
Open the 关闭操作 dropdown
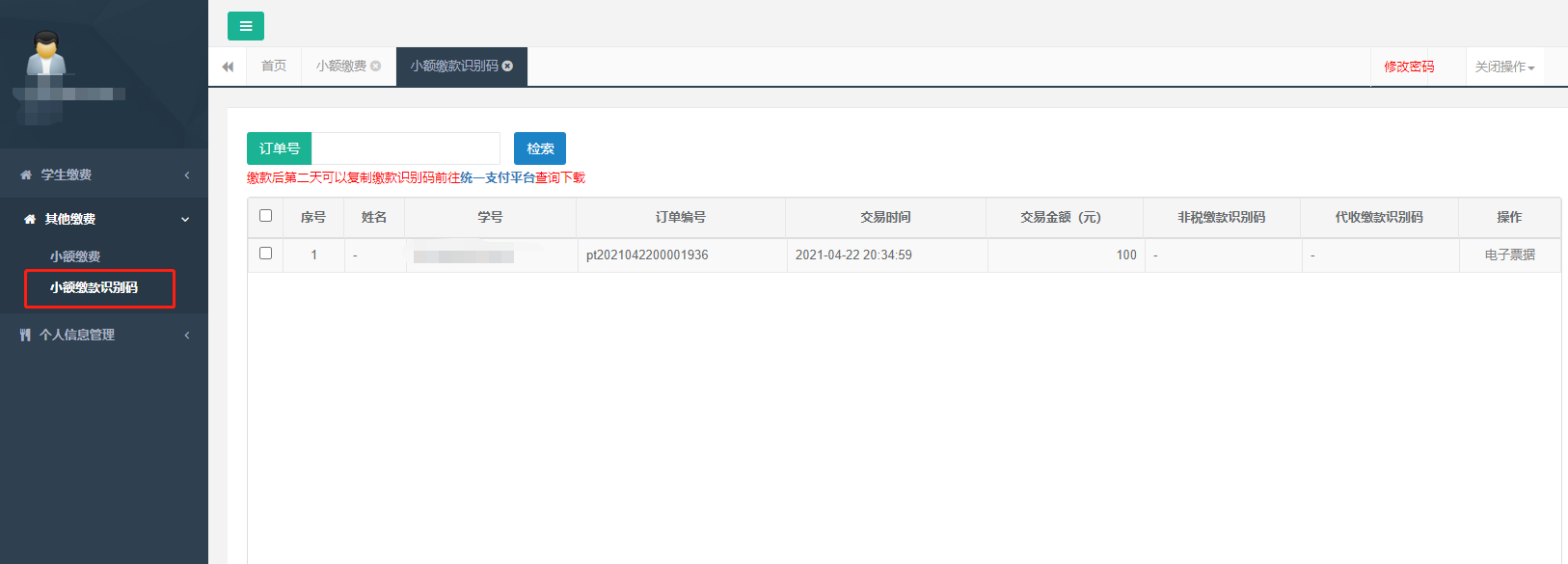[1503, 67]
